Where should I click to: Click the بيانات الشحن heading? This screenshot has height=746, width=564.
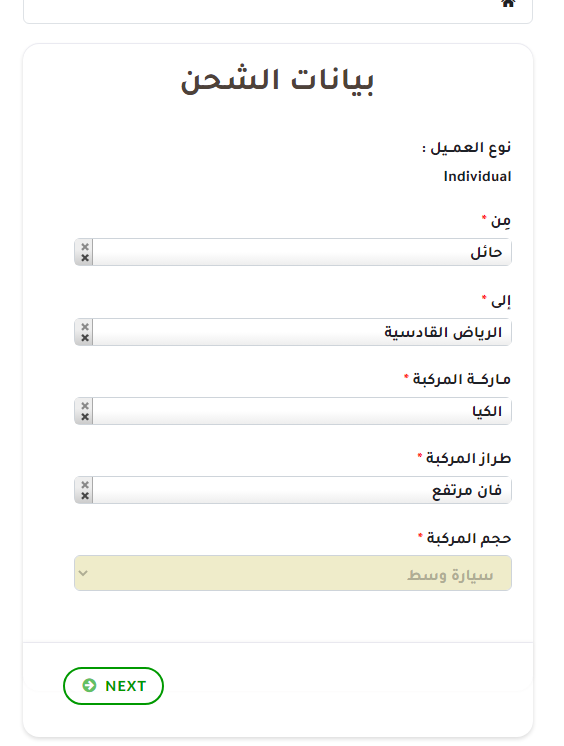[277, 81]
